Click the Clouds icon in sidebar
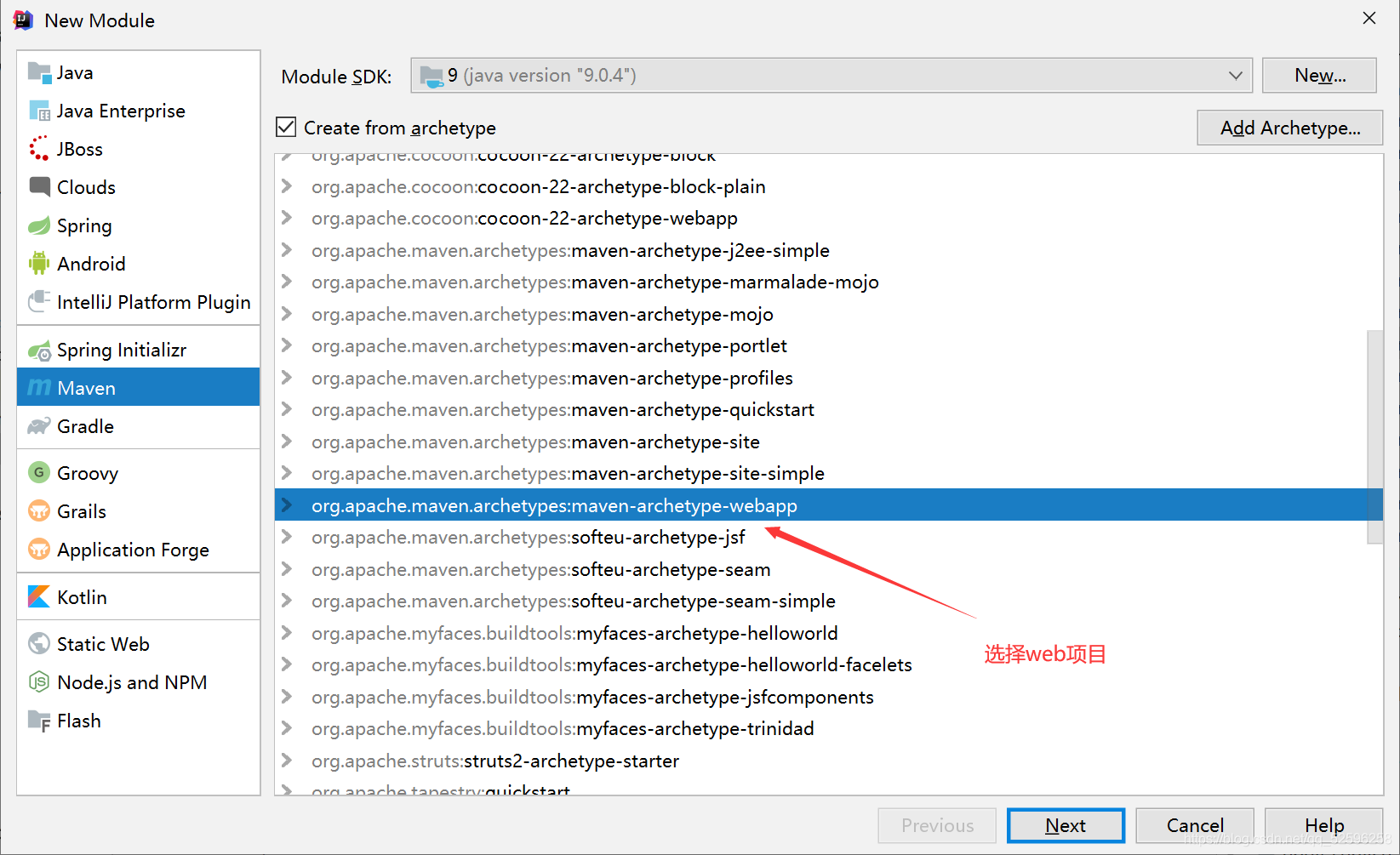 pyautogui.click(x=39, y=186)
